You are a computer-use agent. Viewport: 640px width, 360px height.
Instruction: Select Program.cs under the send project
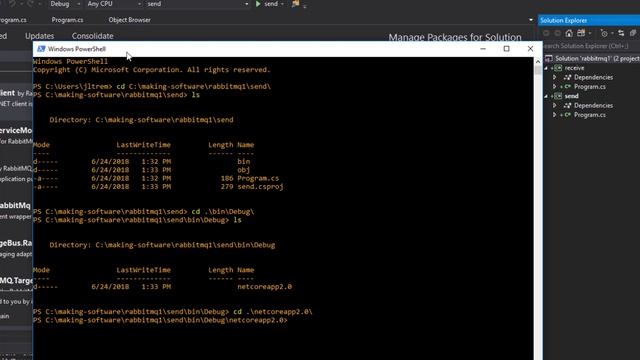pyautogui.click(x=589, y=115)
